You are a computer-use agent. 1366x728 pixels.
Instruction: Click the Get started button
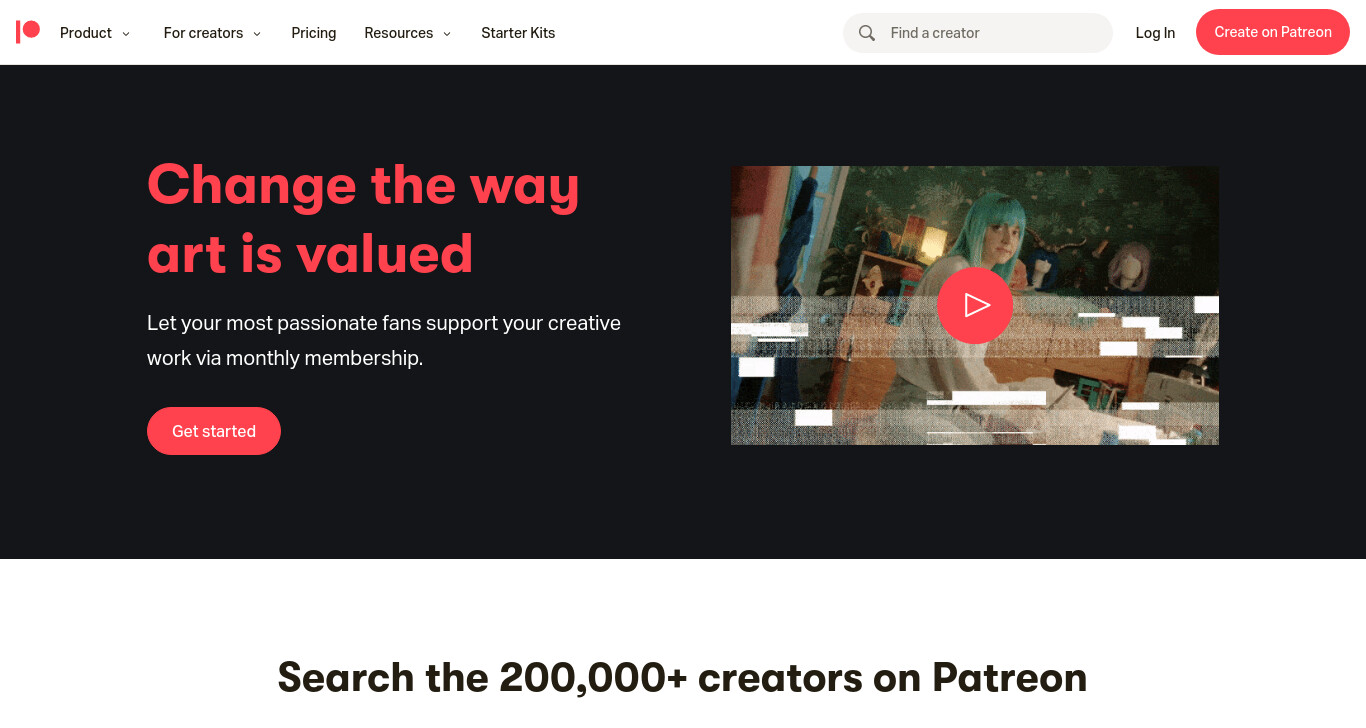pyautogui.click(x=214, y=431)
